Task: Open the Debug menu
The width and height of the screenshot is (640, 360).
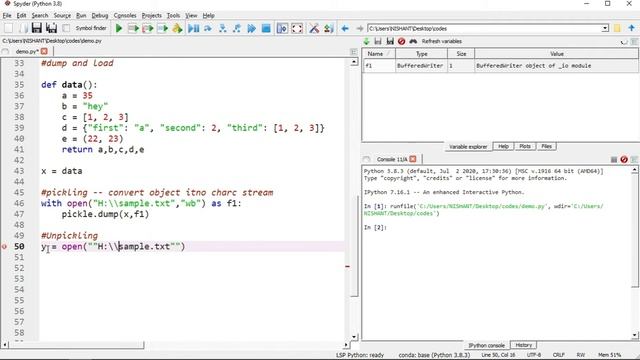Action: 100,16
